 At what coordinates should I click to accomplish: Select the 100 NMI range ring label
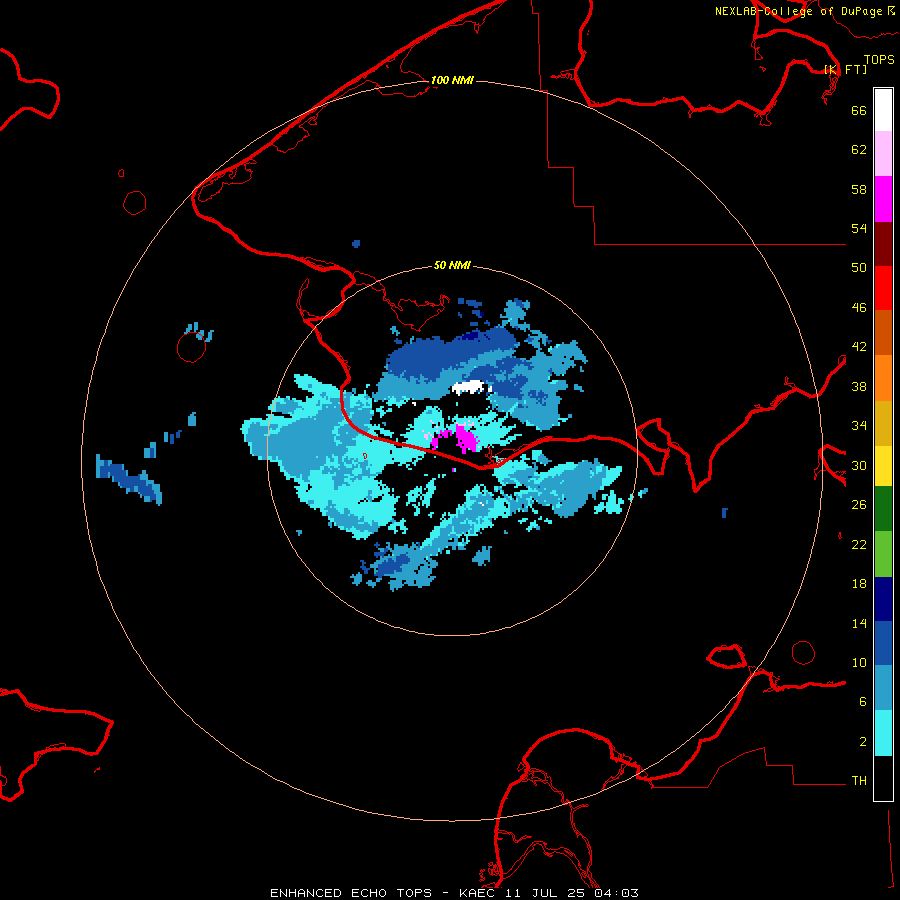[452, 80]
